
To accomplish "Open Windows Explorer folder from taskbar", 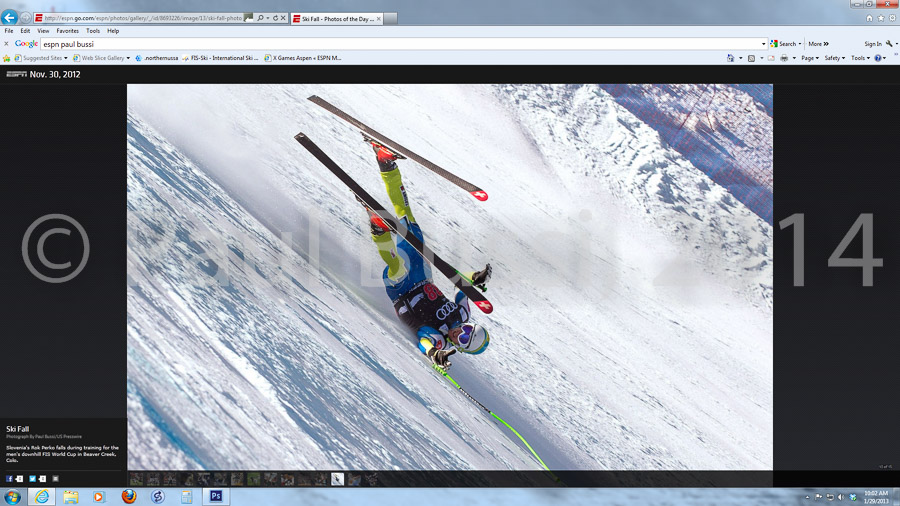I will (71, 497).
